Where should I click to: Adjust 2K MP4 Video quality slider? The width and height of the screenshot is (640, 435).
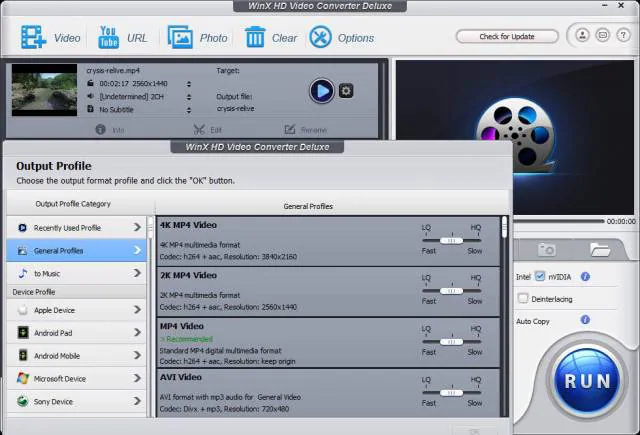451,291
